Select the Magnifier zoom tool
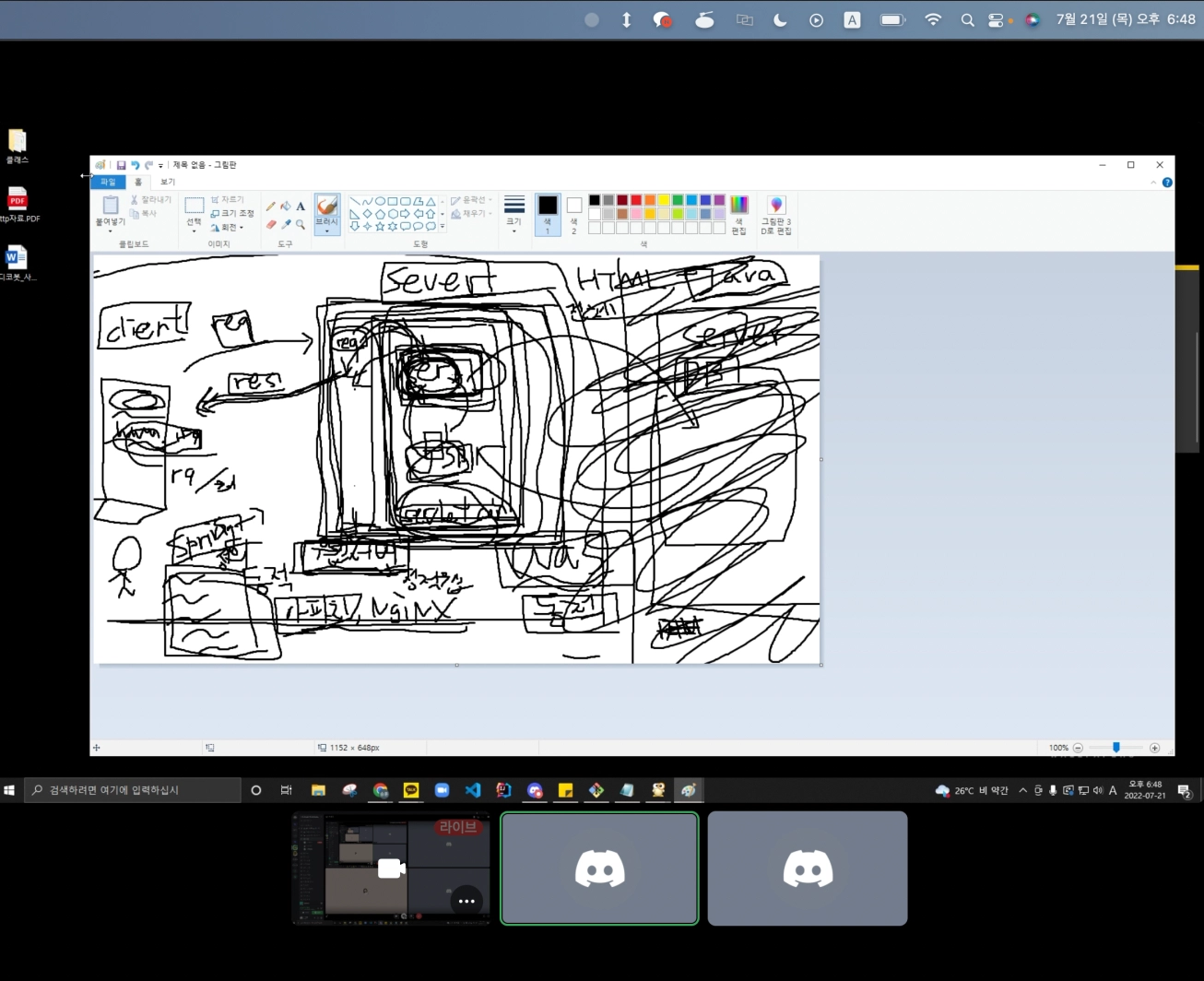Viewport: 1204px width, 981px height. coord(301,224)
